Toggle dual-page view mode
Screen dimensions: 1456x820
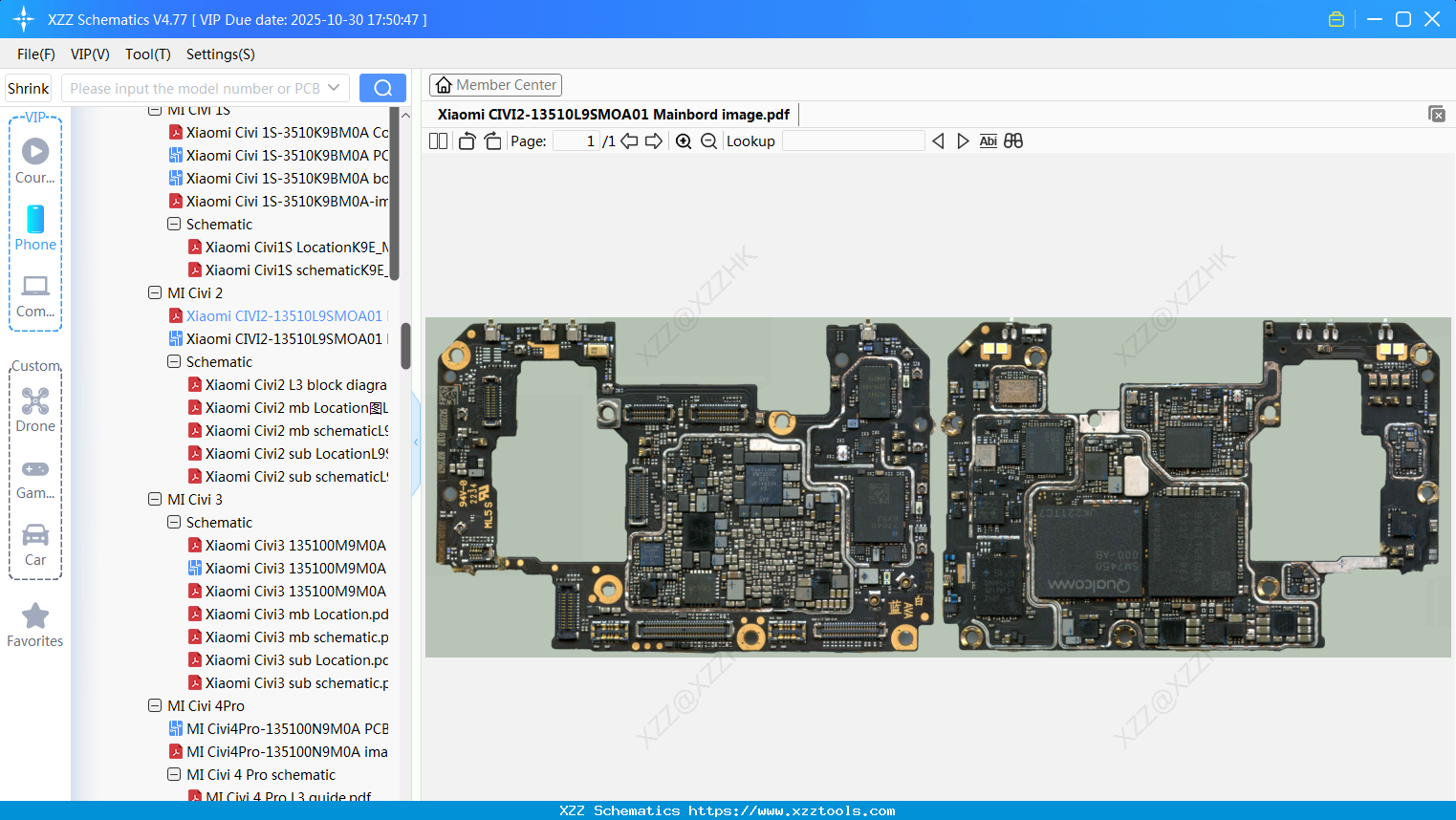(437, 140)
